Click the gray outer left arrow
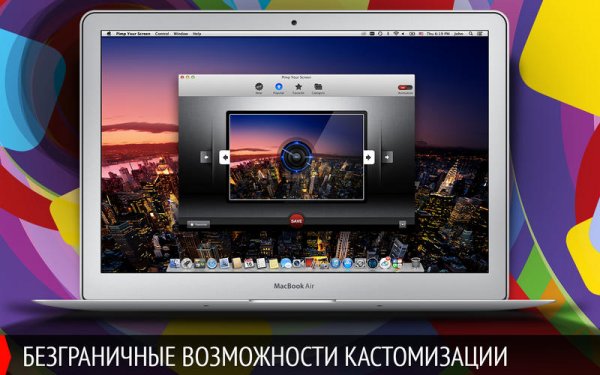The image size is (600, 375). (x=205, y=157)
